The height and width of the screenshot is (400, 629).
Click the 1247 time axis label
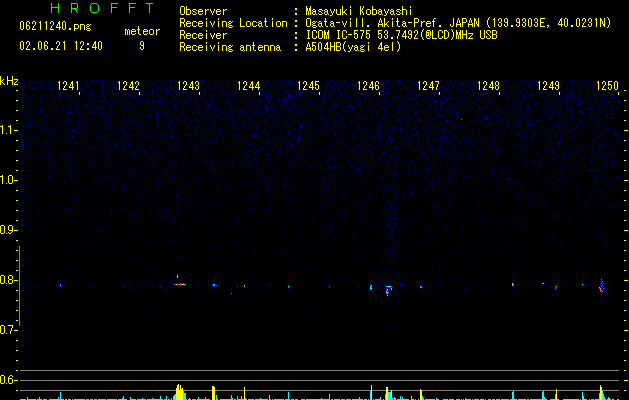[428, 86]
